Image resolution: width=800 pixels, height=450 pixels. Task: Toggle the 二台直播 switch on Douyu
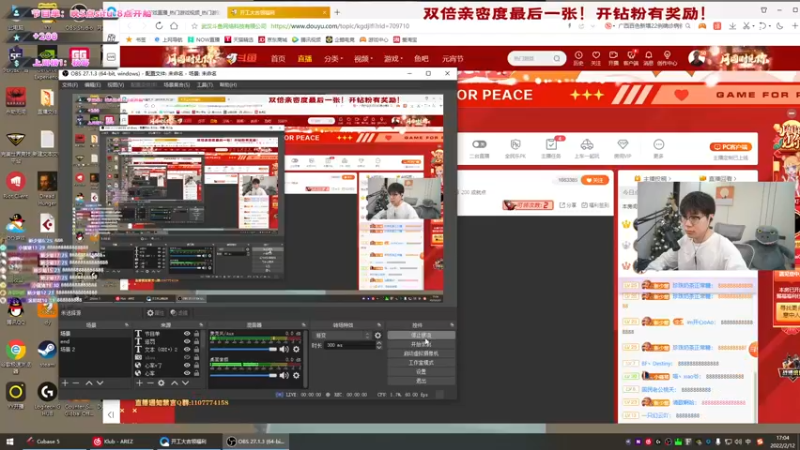tap(479, 144)
